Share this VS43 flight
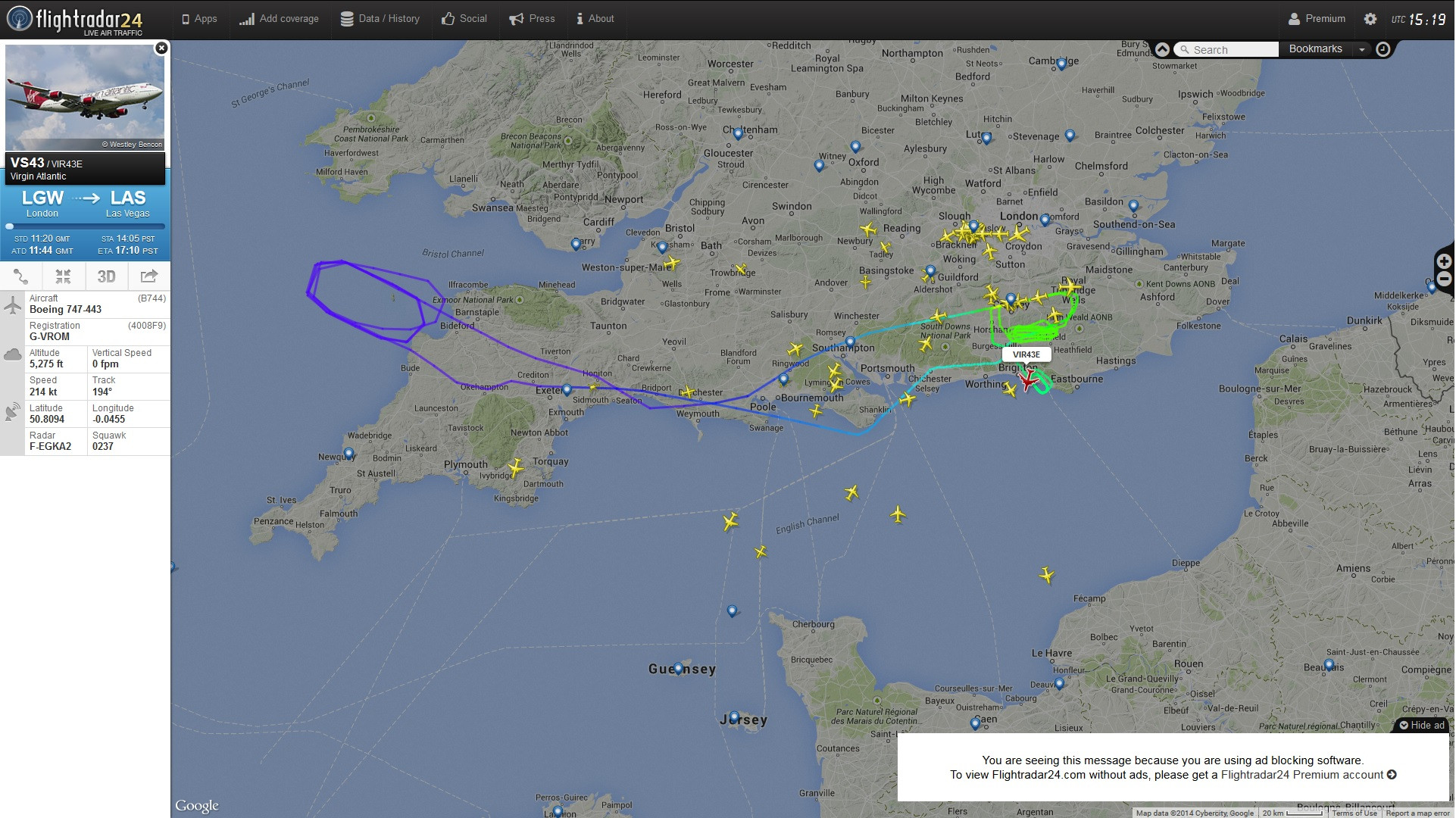This screenshot has height=818, width=1456. pyautogui.click(x=149, y=276)
